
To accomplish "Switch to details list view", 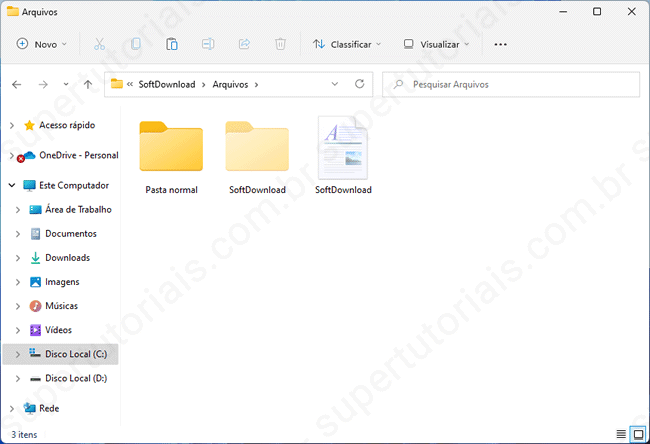I will (621, 434).
